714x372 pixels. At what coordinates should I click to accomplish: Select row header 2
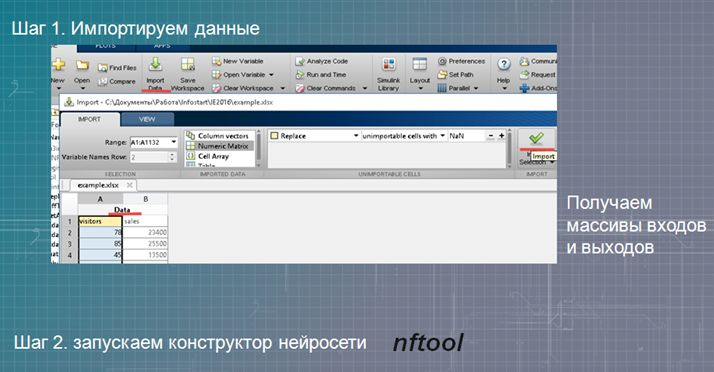(x=70, y=233)
